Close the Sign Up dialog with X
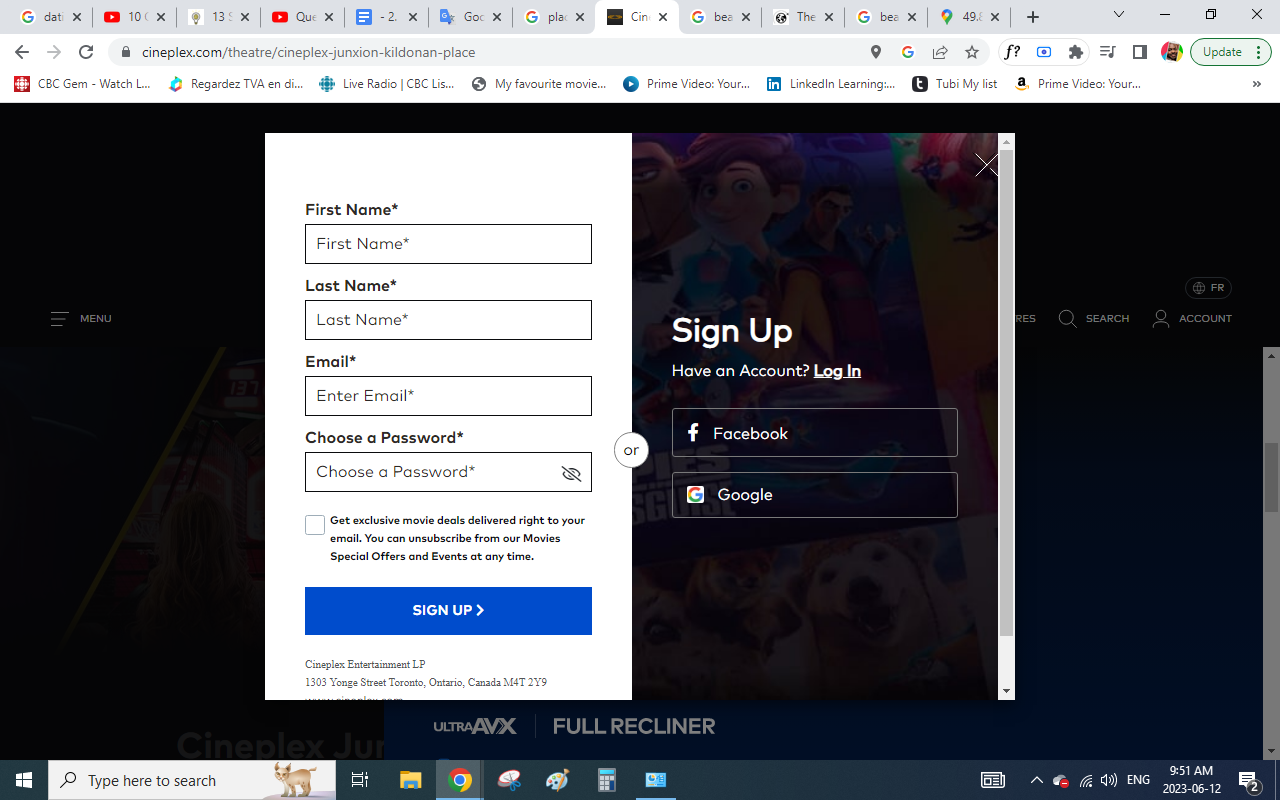The width and height of the screenshot is (1280, 800). click(986, 165)
